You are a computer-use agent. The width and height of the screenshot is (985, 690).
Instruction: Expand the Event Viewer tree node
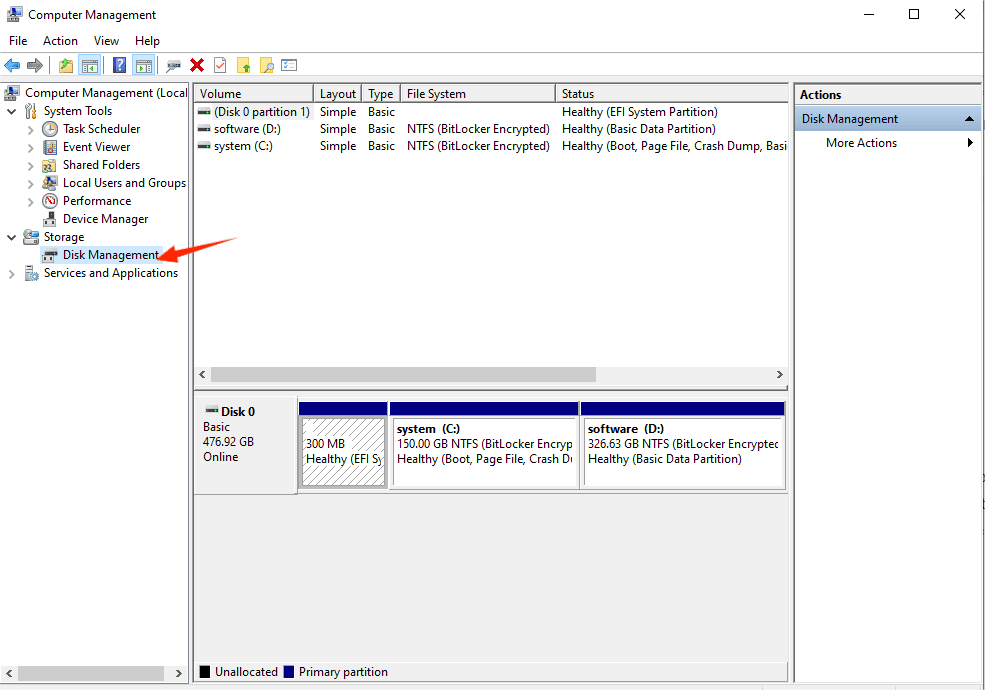coord(31,147)
